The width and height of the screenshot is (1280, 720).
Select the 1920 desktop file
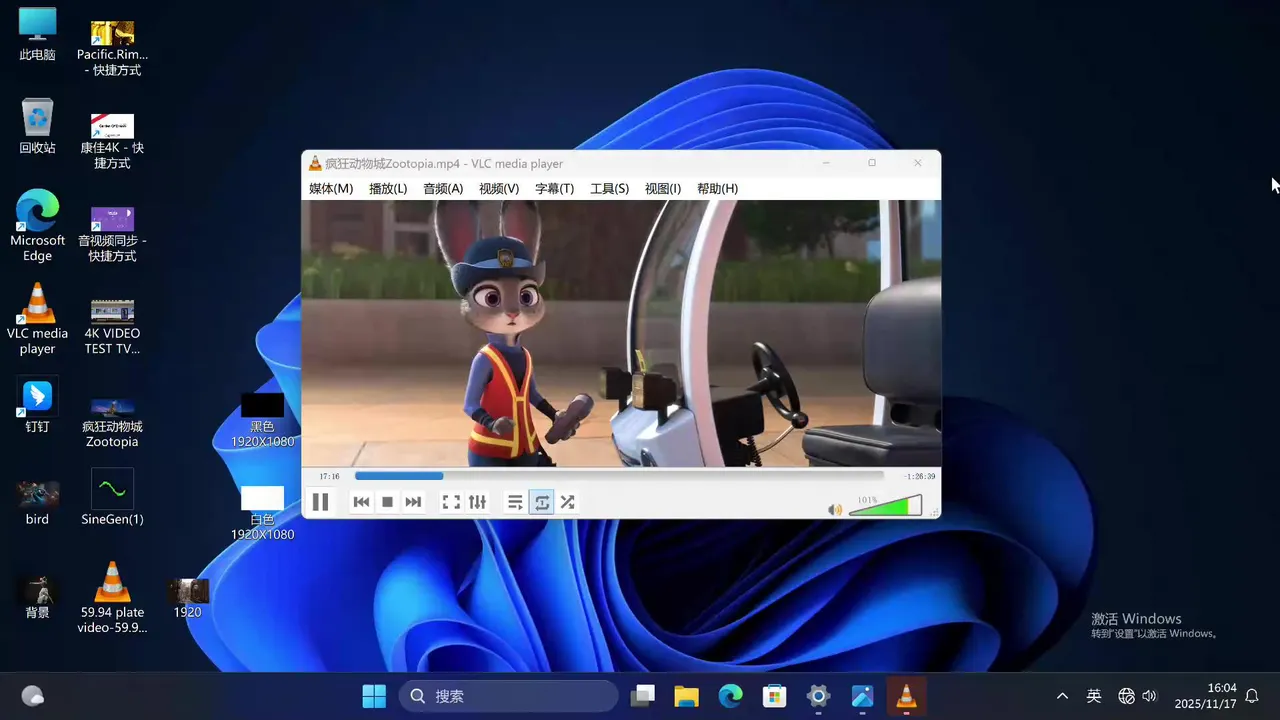point(187,598)
